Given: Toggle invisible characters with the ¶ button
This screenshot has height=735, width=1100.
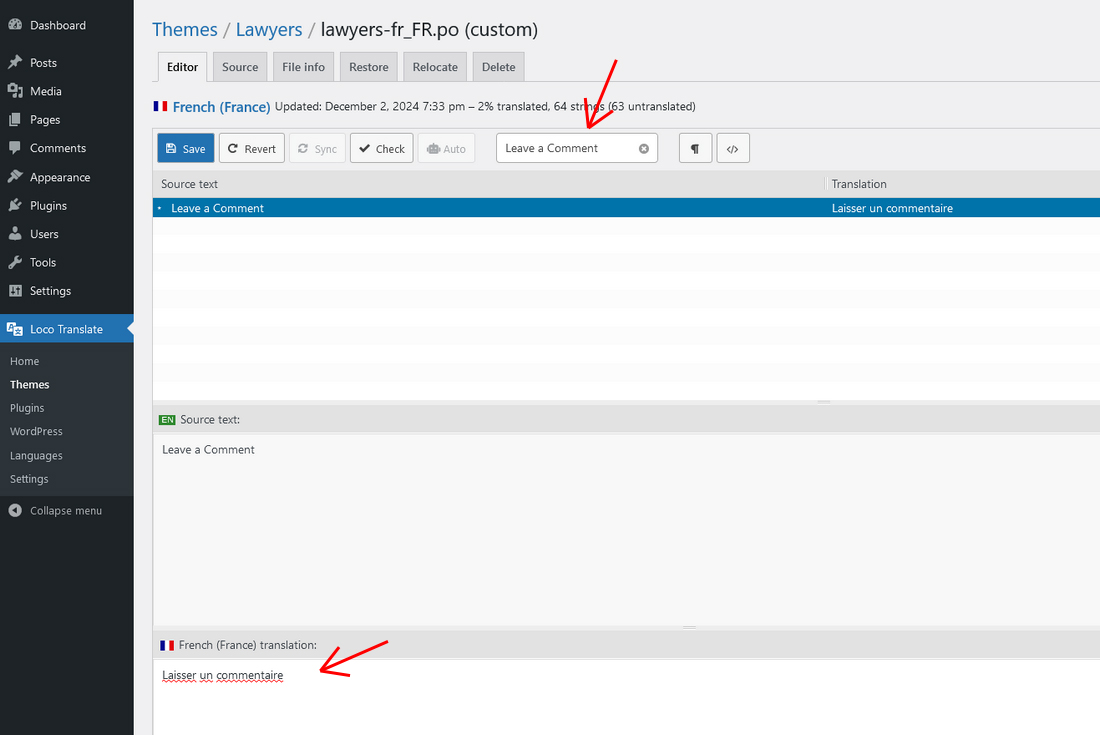Looking at the screenshot, I should click(x=695, y=147).
